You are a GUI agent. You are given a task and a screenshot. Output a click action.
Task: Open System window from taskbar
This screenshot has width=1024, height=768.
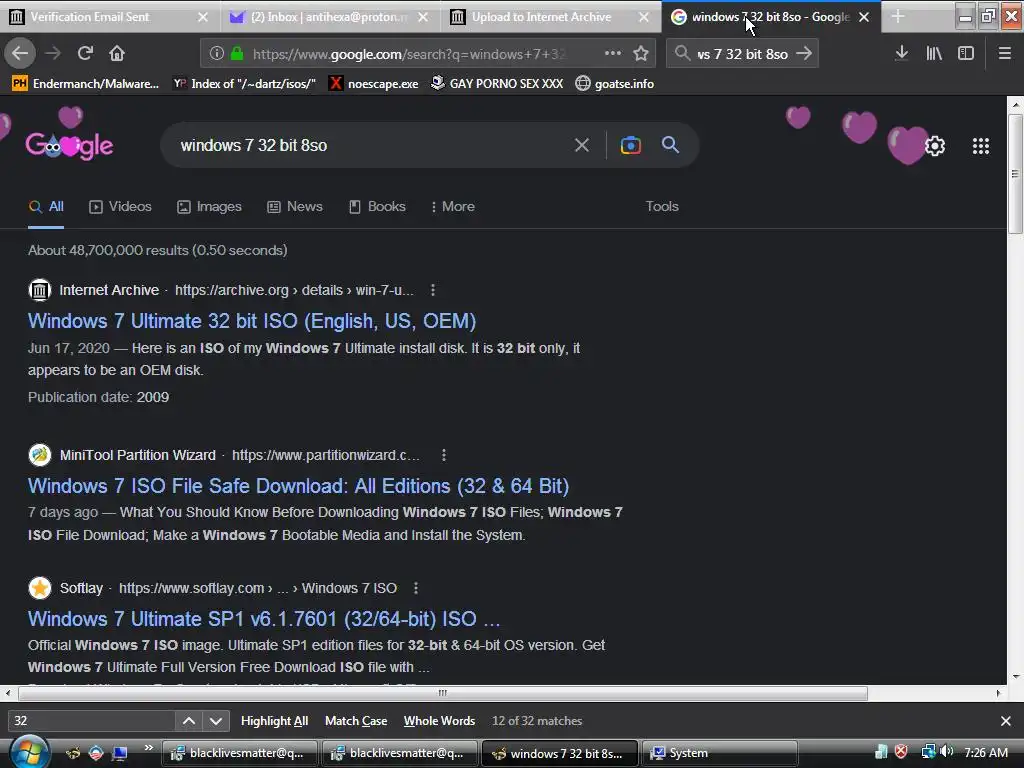720,753
